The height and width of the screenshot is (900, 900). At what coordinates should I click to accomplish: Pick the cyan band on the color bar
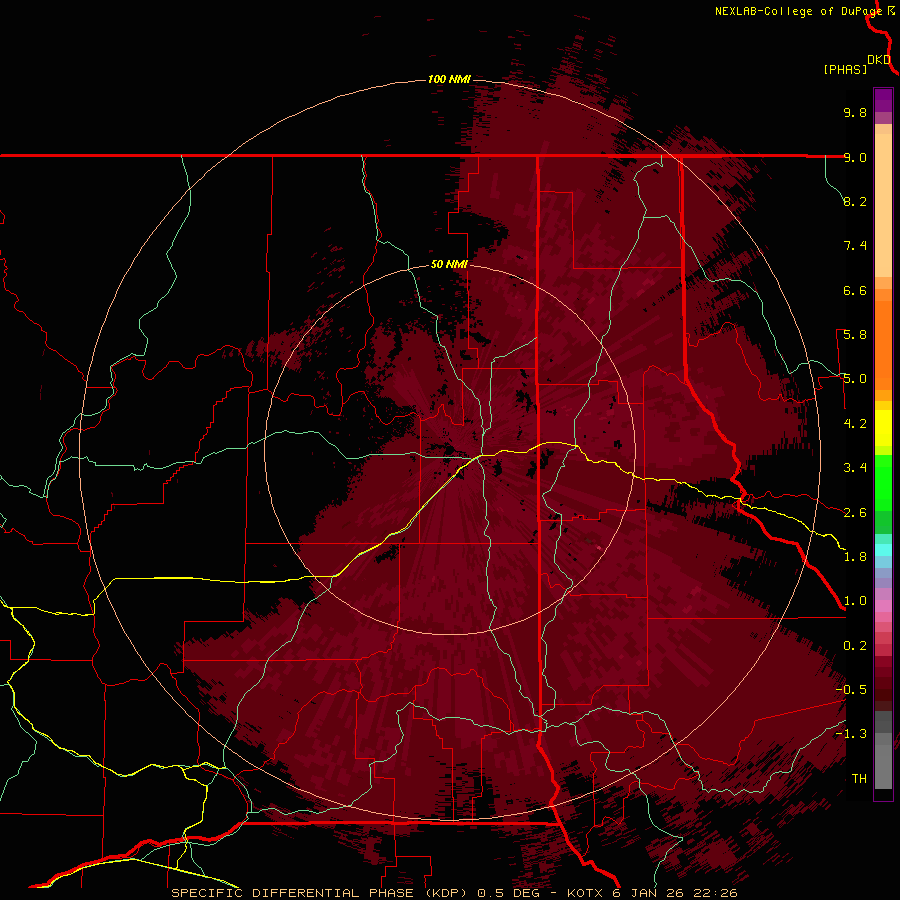883,549
